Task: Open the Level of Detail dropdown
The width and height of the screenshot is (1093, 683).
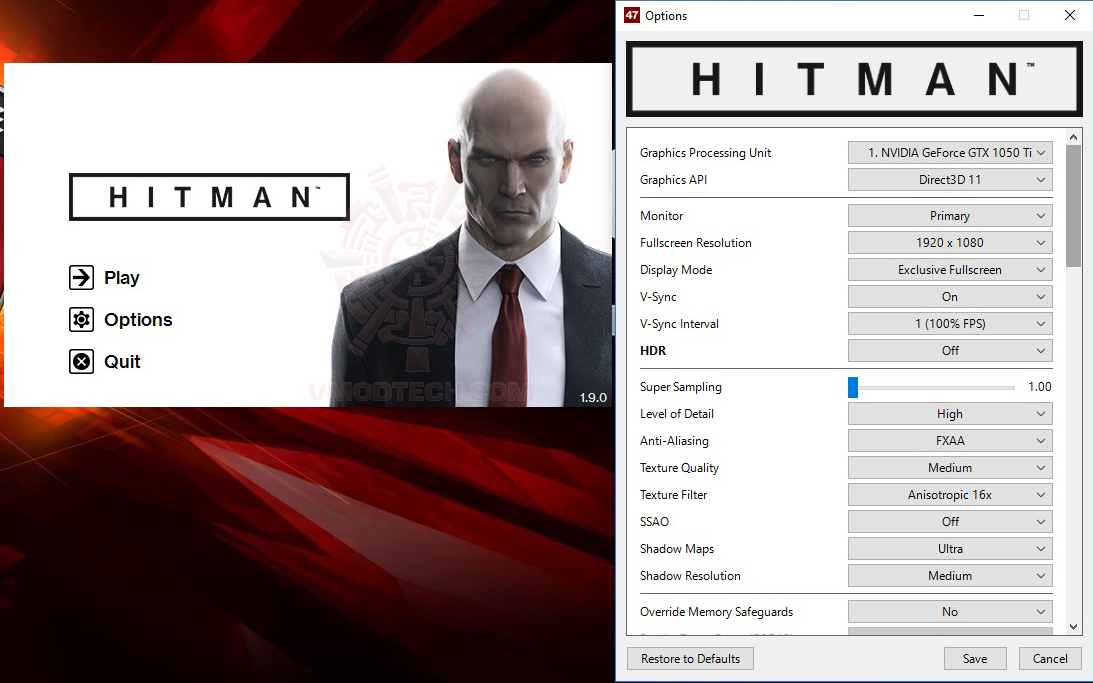Action: (950, 414)
